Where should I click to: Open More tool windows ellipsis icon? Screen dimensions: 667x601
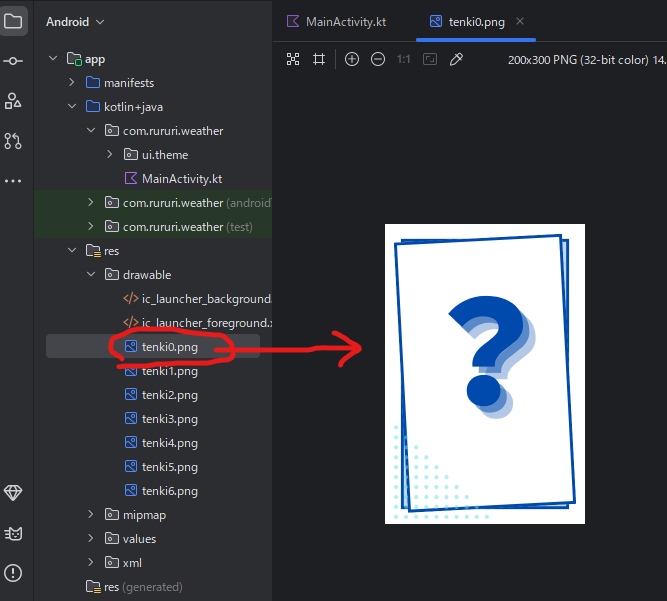tap(13, 181)
